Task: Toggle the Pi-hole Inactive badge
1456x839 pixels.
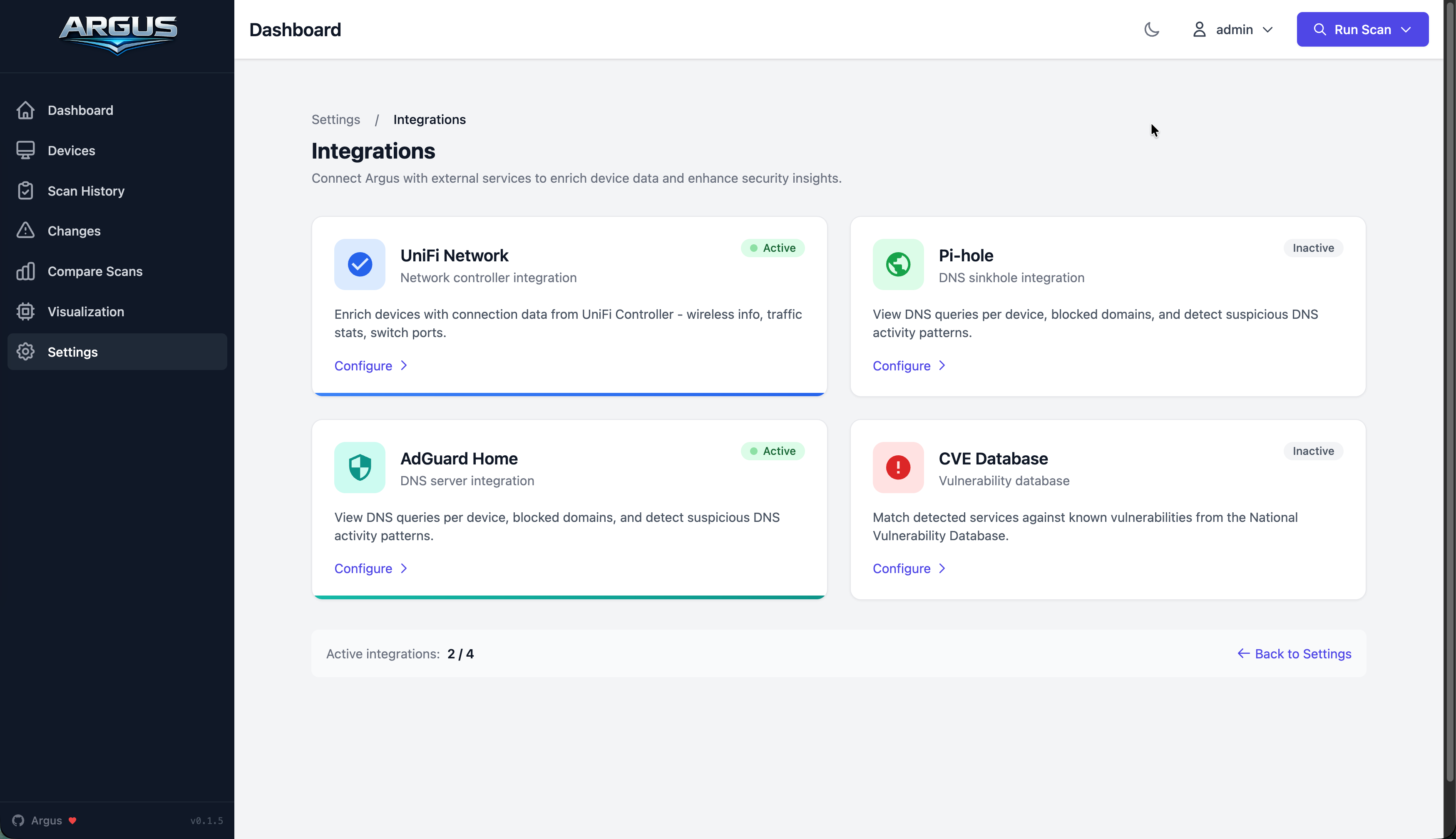Action: point(1312,248)
